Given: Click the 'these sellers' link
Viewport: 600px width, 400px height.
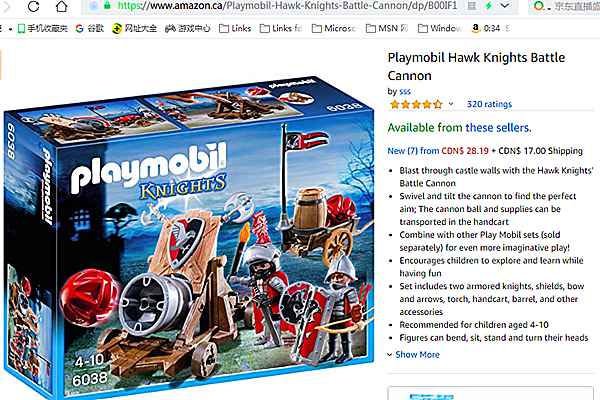Looking at the screenshot, I should 498,127.
